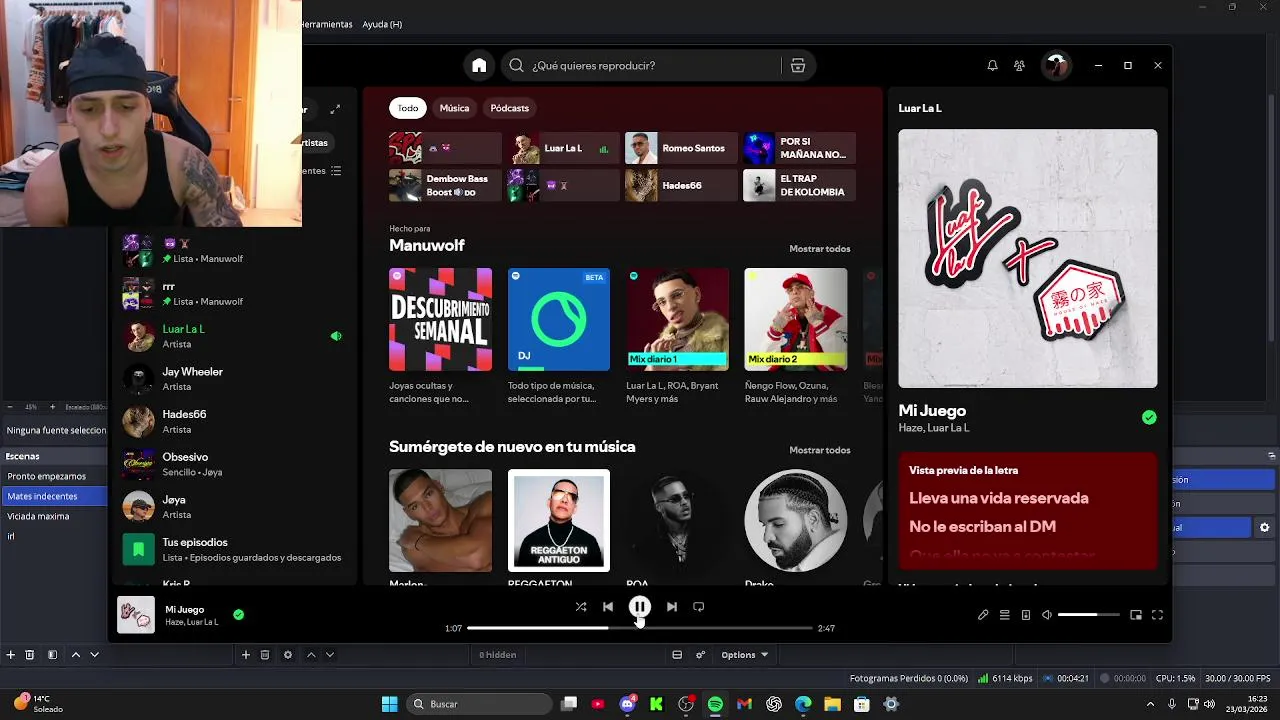
Task: Seek within the song progress bar
Action: (x=640, y=628)
